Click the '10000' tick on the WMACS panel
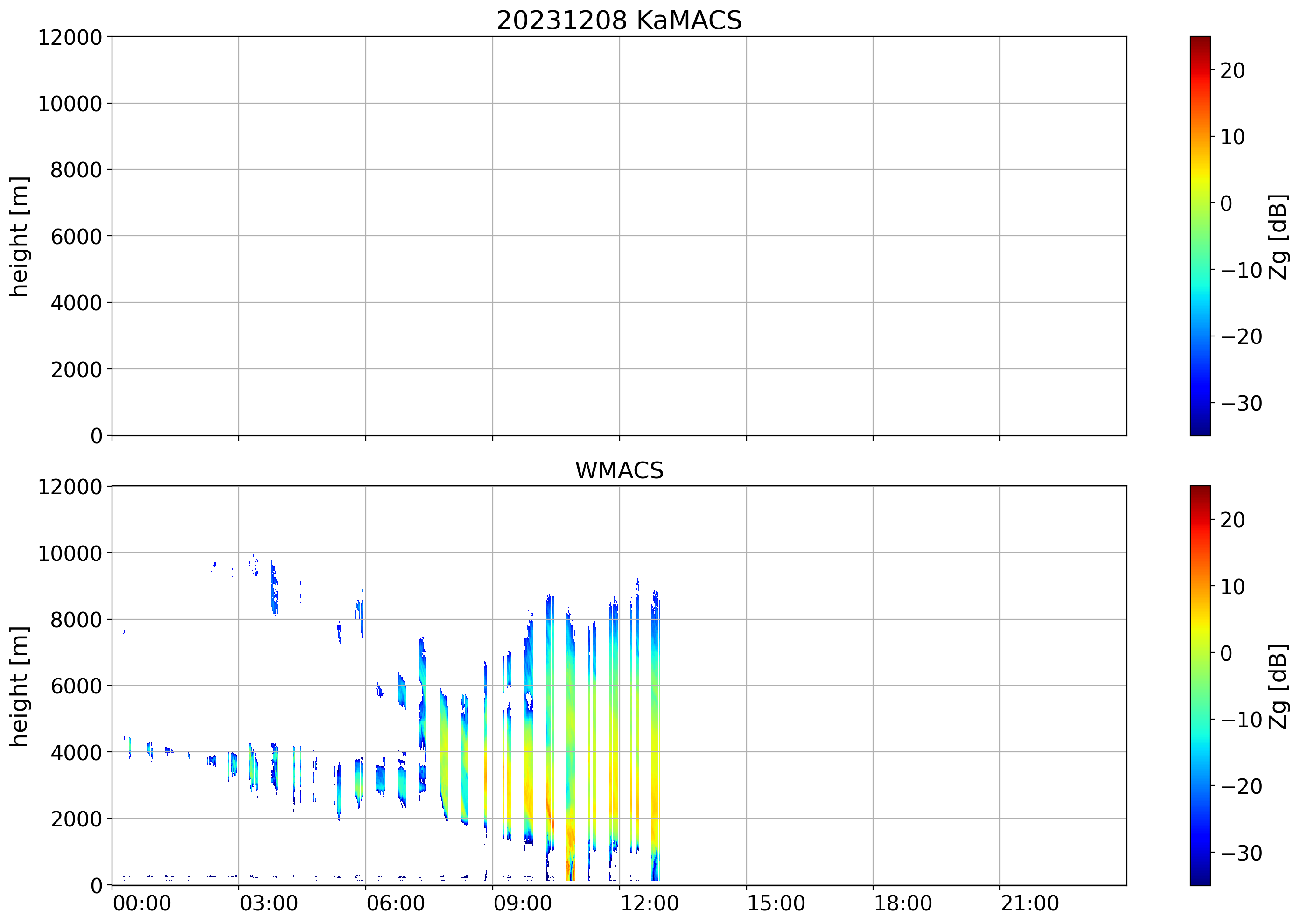1300x924 pixels. coord(70,553)
